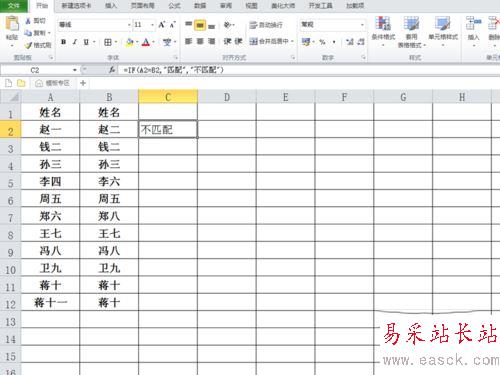
Task: Click the phonetic guide 文 icon
Action: click(167, 42)
